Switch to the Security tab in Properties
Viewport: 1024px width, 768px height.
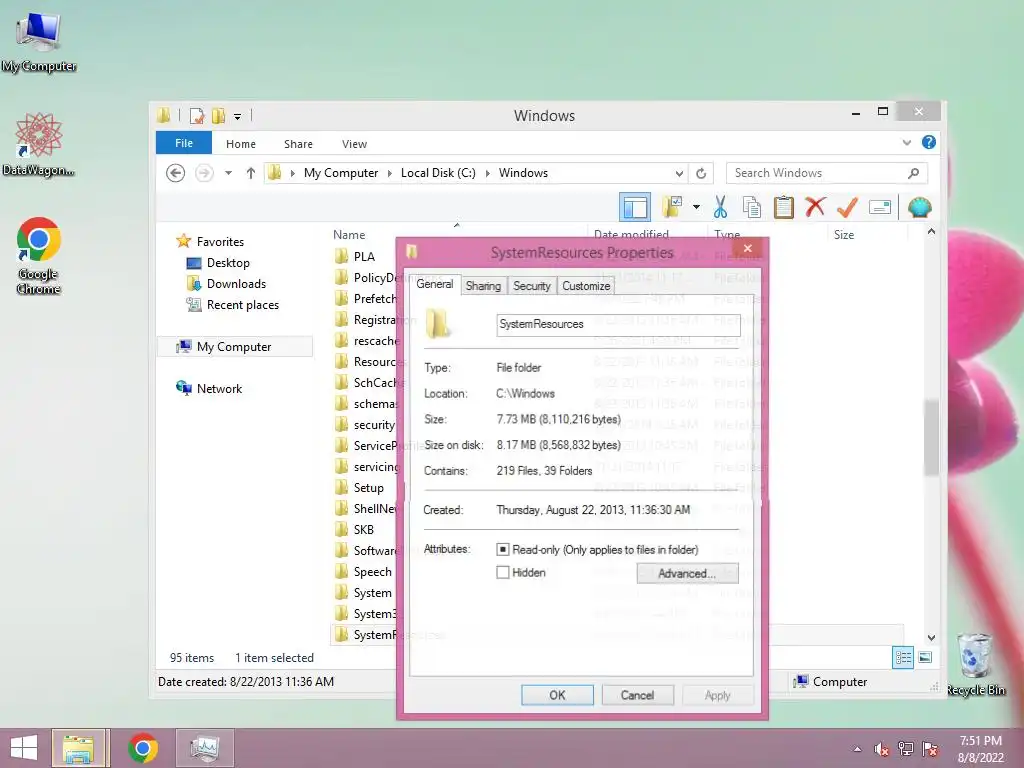tap(532, 286)
